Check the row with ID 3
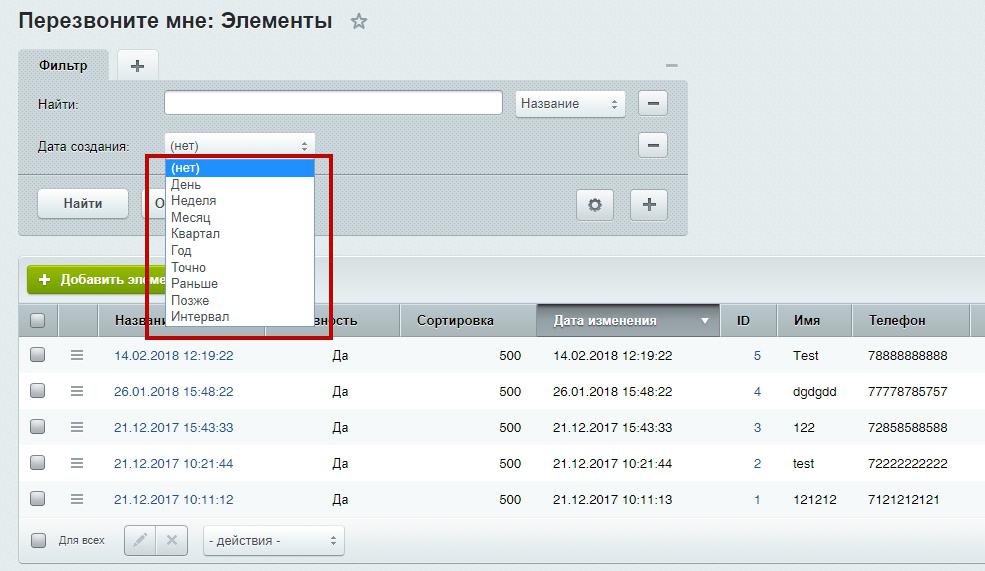The height and width of the screenshot is (571, 985). [38, 427]
